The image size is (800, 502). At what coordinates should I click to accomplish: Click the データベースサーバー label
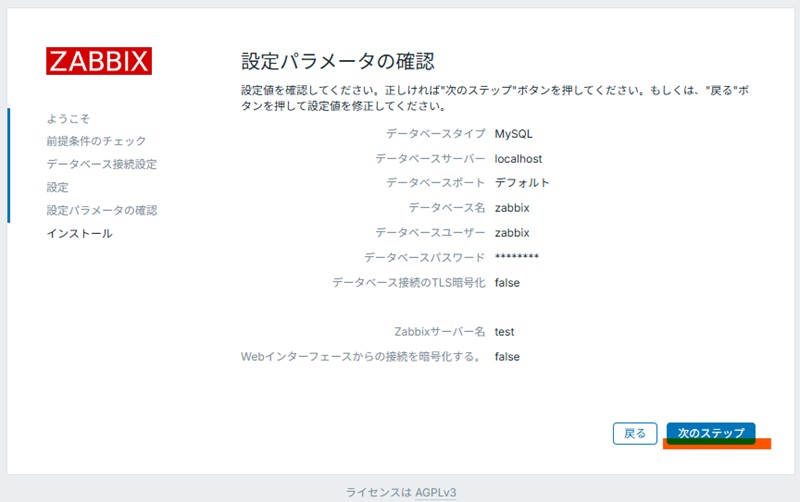430,159
